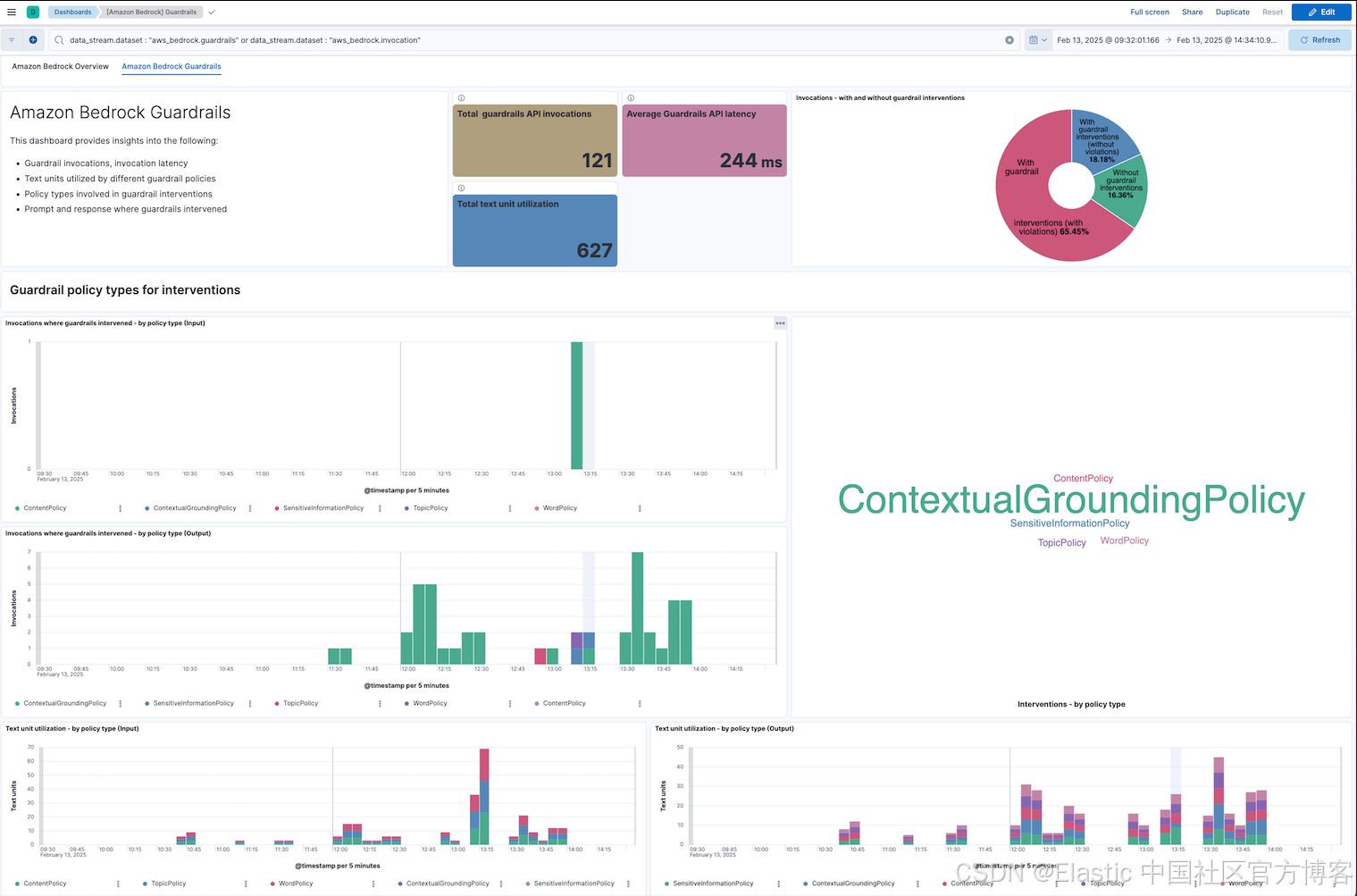
Task: Select the Amazon Bedrock Guardrails tab
Action: click(172, 67)
